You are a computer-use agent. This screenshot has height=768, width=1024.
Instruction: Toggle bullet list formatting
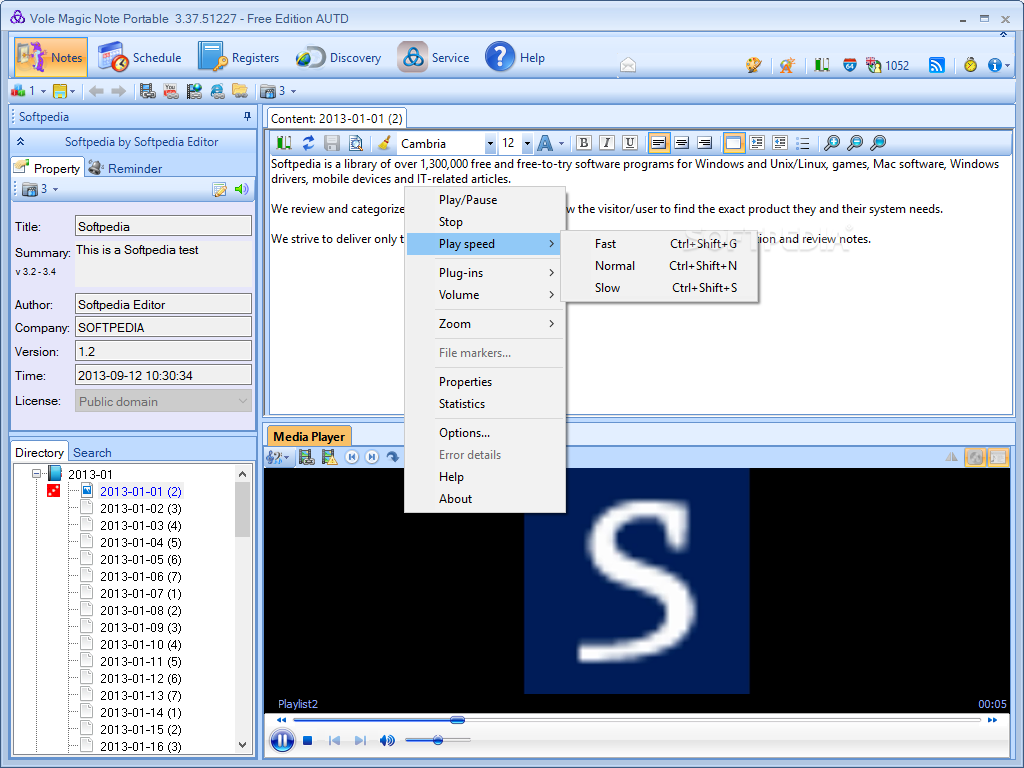pos(803,142)
